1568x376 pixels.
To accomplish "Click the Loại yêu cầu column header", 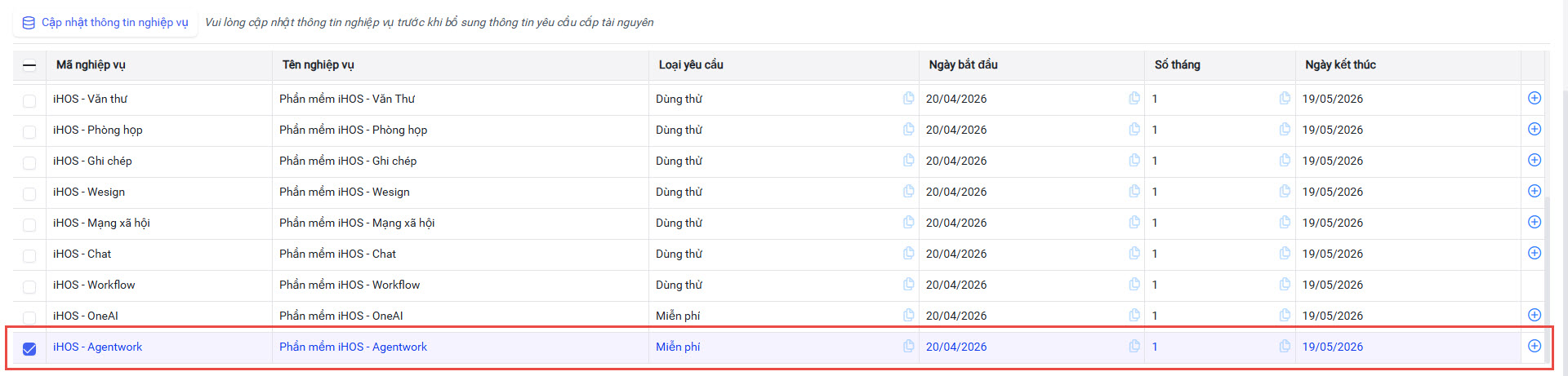I will click(x=784, y=65).
